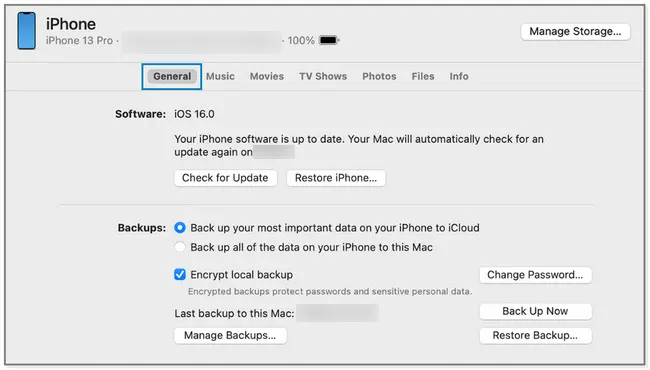Open the Music tab
The width and height of the screenshot is (650, 370).
pyautogui.click(x=220, y=76)
